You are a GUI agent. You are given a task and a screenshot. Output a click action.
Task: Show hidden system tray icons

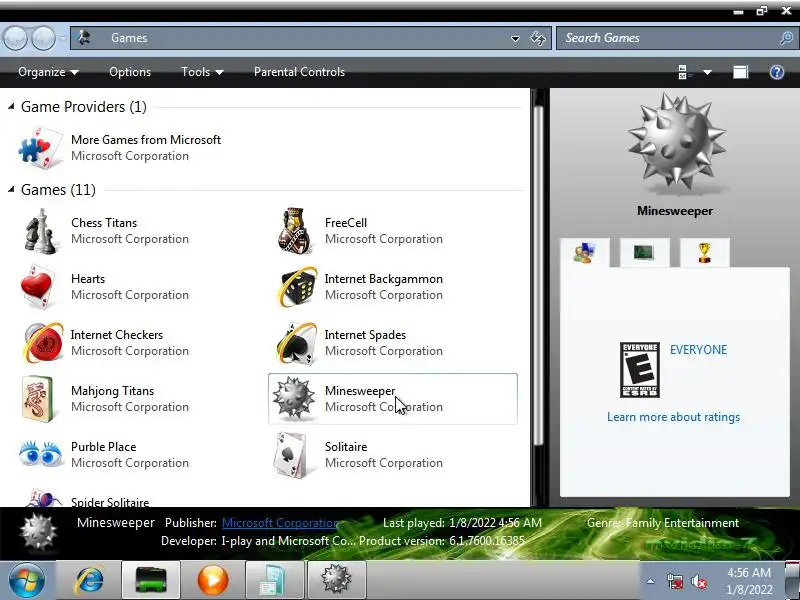[651, 581]
